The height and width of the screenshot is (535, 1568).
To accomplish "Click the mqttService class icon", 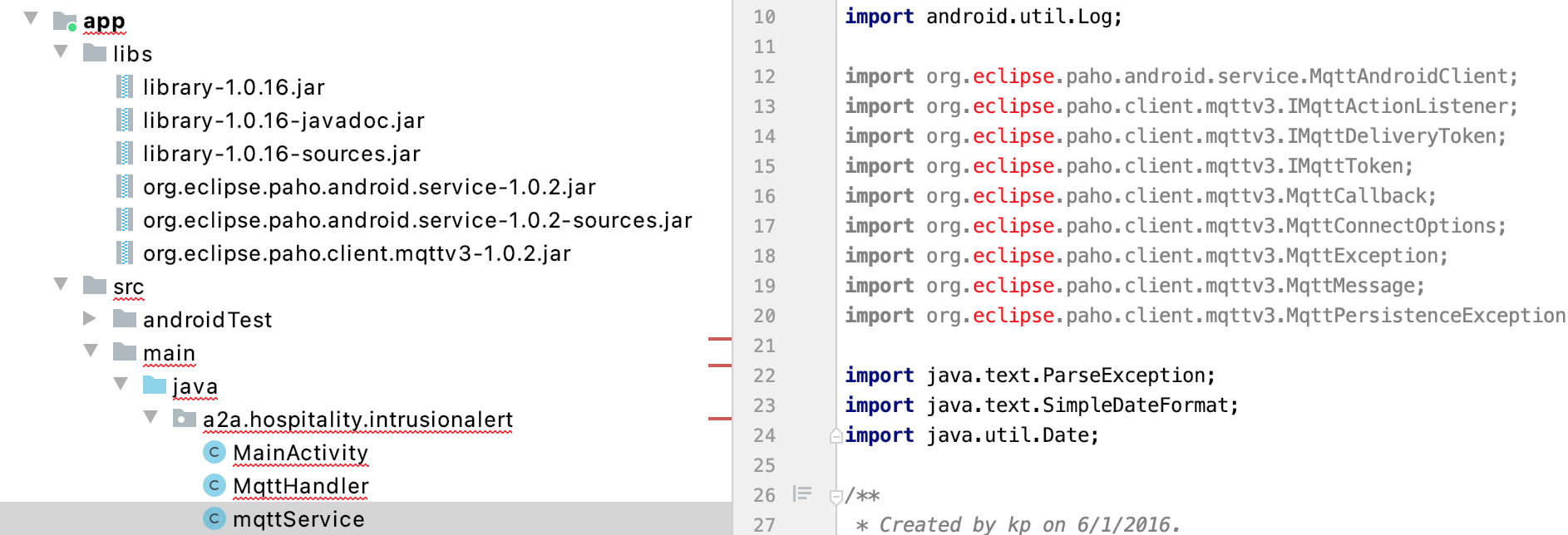I will click(214, 518).
